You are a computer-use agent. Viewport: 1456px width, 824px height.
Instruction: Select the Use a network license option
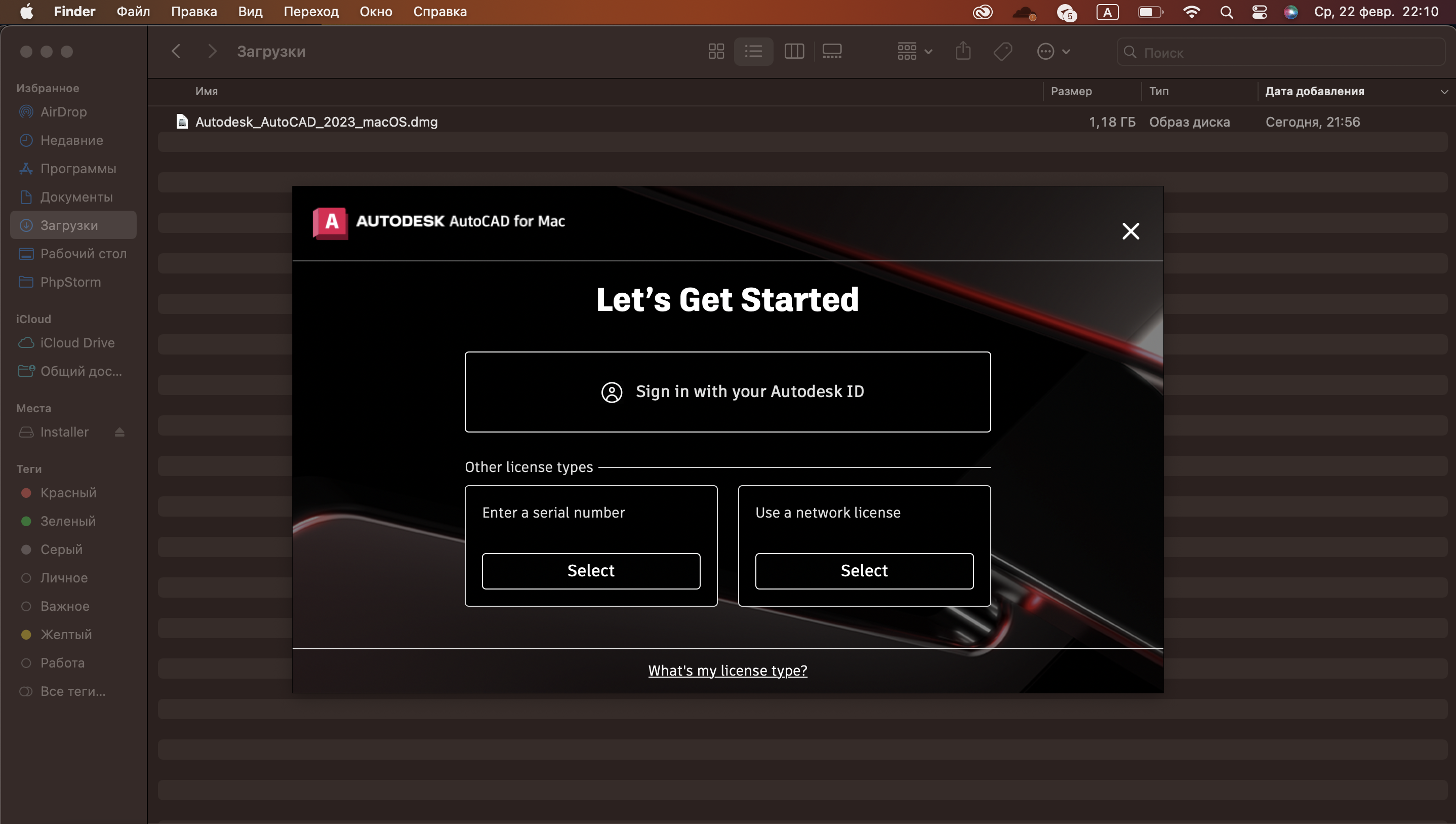(864, 570)
